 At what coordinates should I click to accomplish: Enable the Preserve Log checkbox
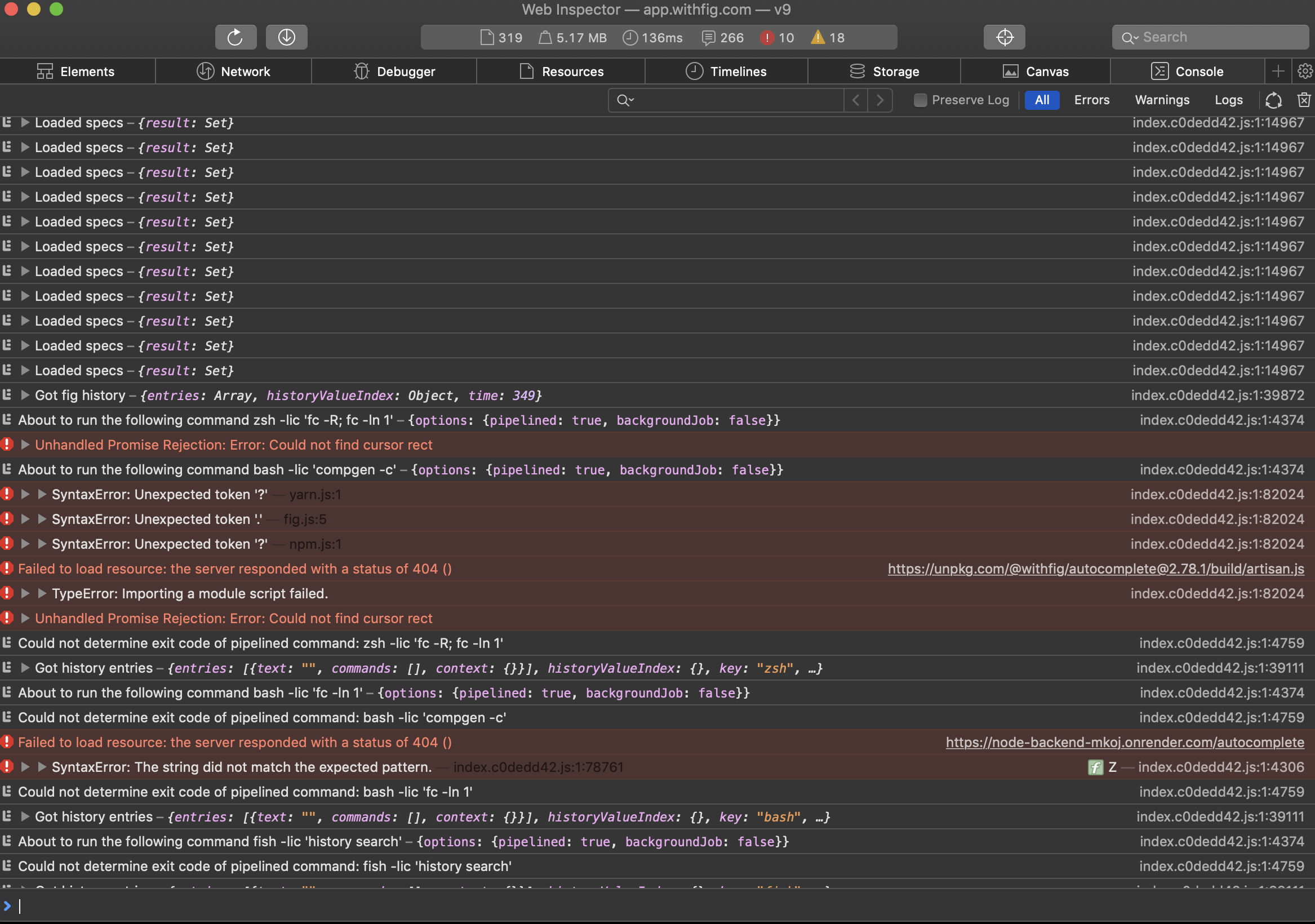920,100
